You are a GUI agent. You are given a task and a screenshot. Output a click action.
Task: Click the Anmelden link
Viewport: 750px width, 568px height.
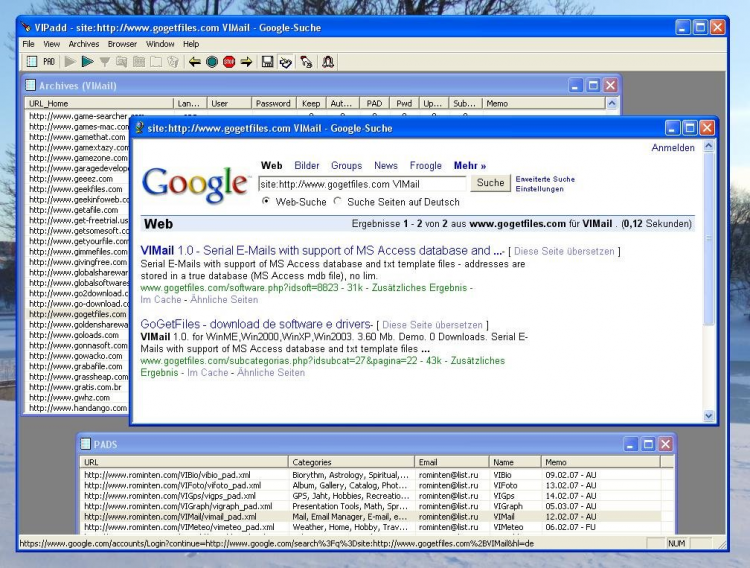pos(673,148)
